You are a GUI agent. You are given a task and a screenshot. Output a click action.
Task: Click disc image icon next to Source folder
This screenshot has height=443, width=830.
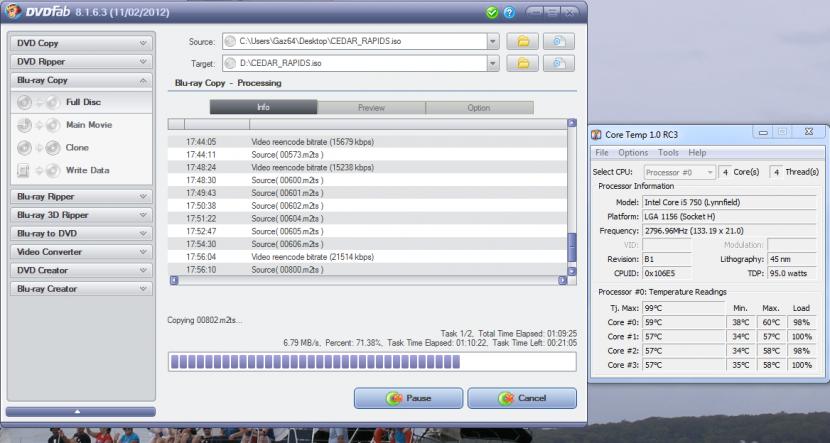coord(558,41)
